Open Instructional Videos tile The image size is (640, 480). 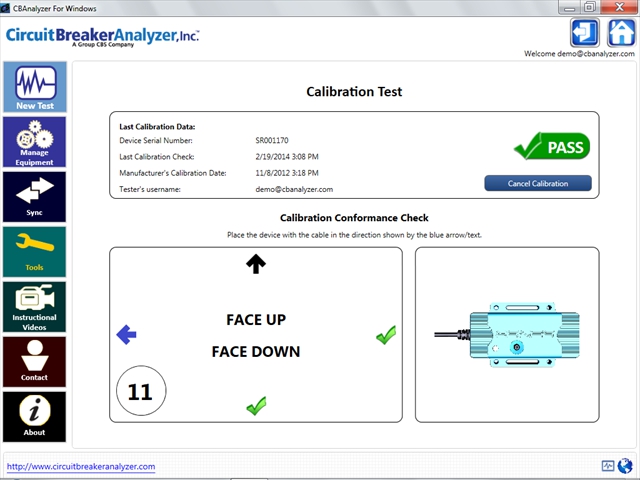click(x=34, y=307)
